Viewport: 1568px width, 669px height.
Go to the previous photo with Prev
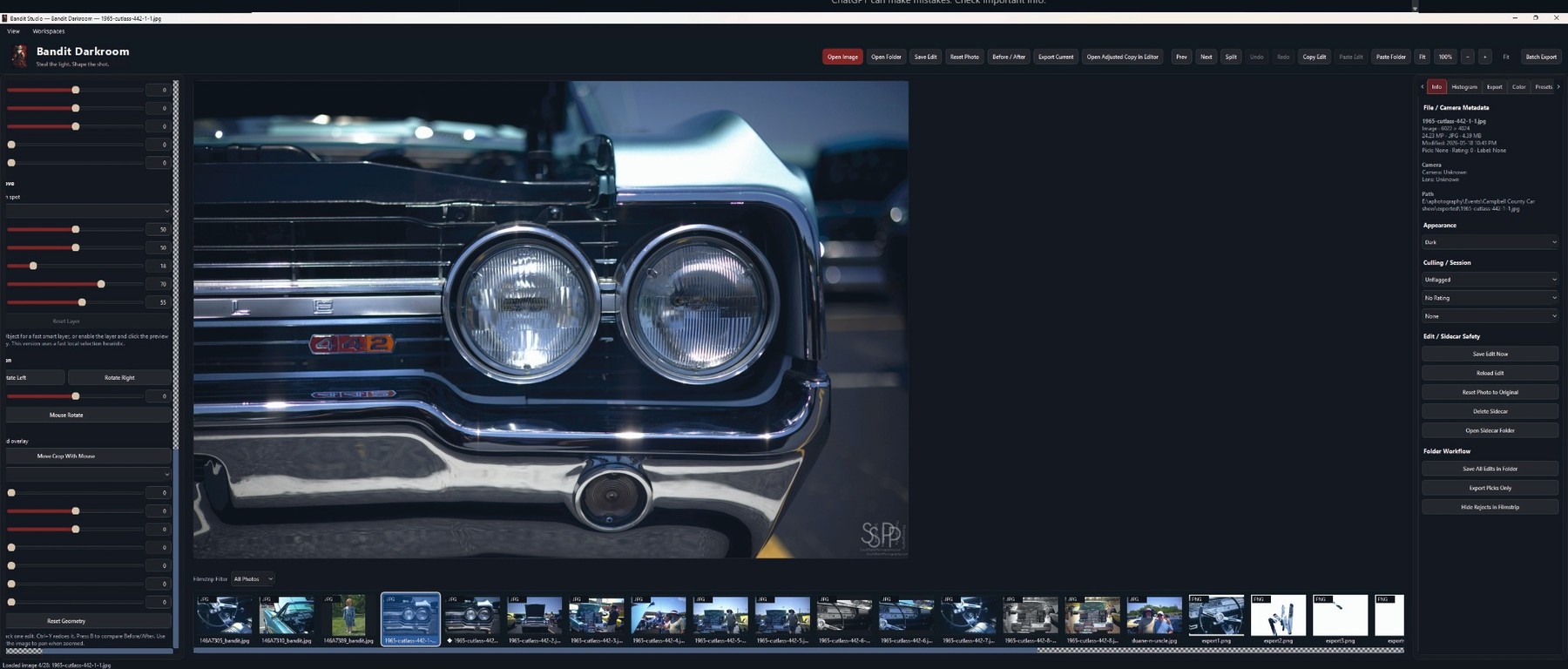point(1181,57)
